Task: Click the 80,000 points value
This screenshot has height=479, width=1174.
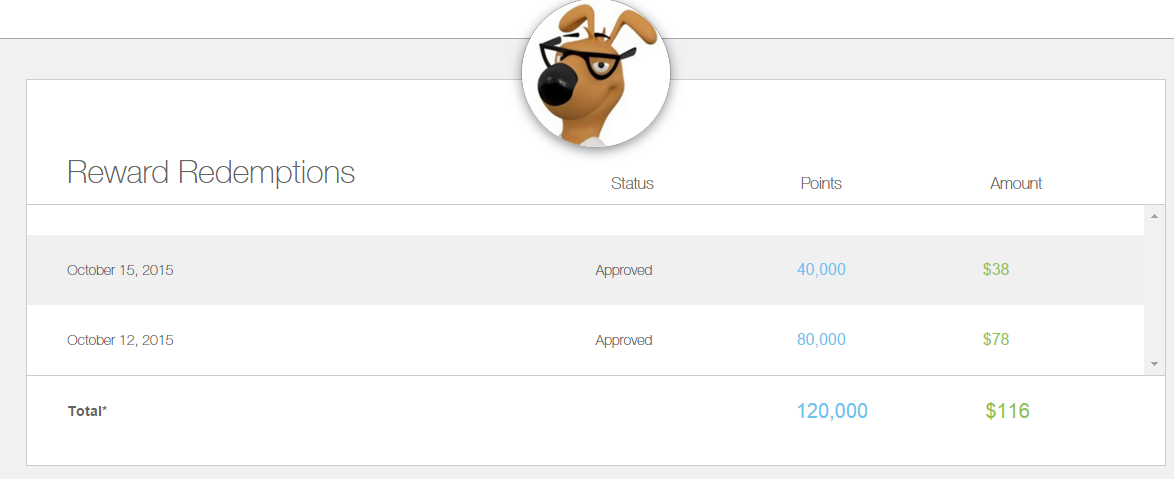Action: click(x=821, y=340)
